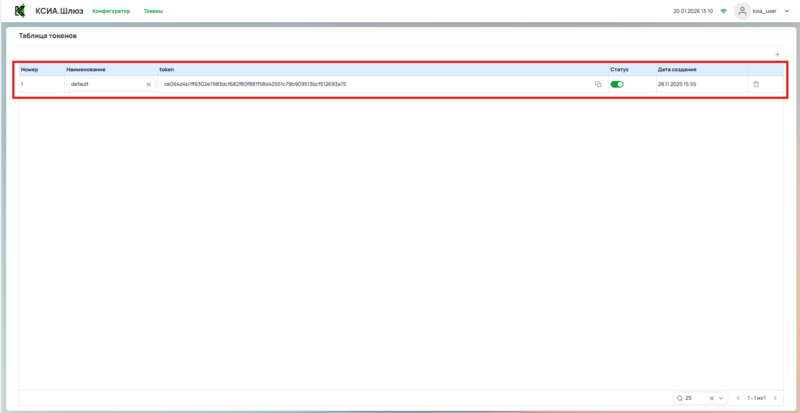800x413 pixels.
Task: Delete the default token with trash icon
Action: click(756, 84)
